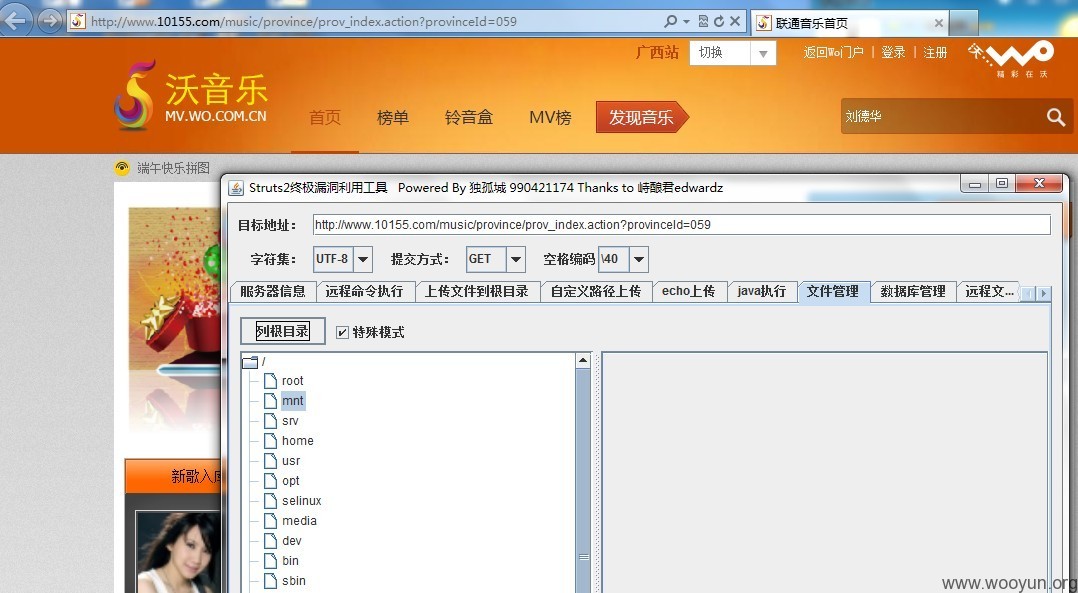This screenshot has height=593, width=1078.
Task: Click the 端午快乐拼图 announcement text
Action: pos(173,168)
